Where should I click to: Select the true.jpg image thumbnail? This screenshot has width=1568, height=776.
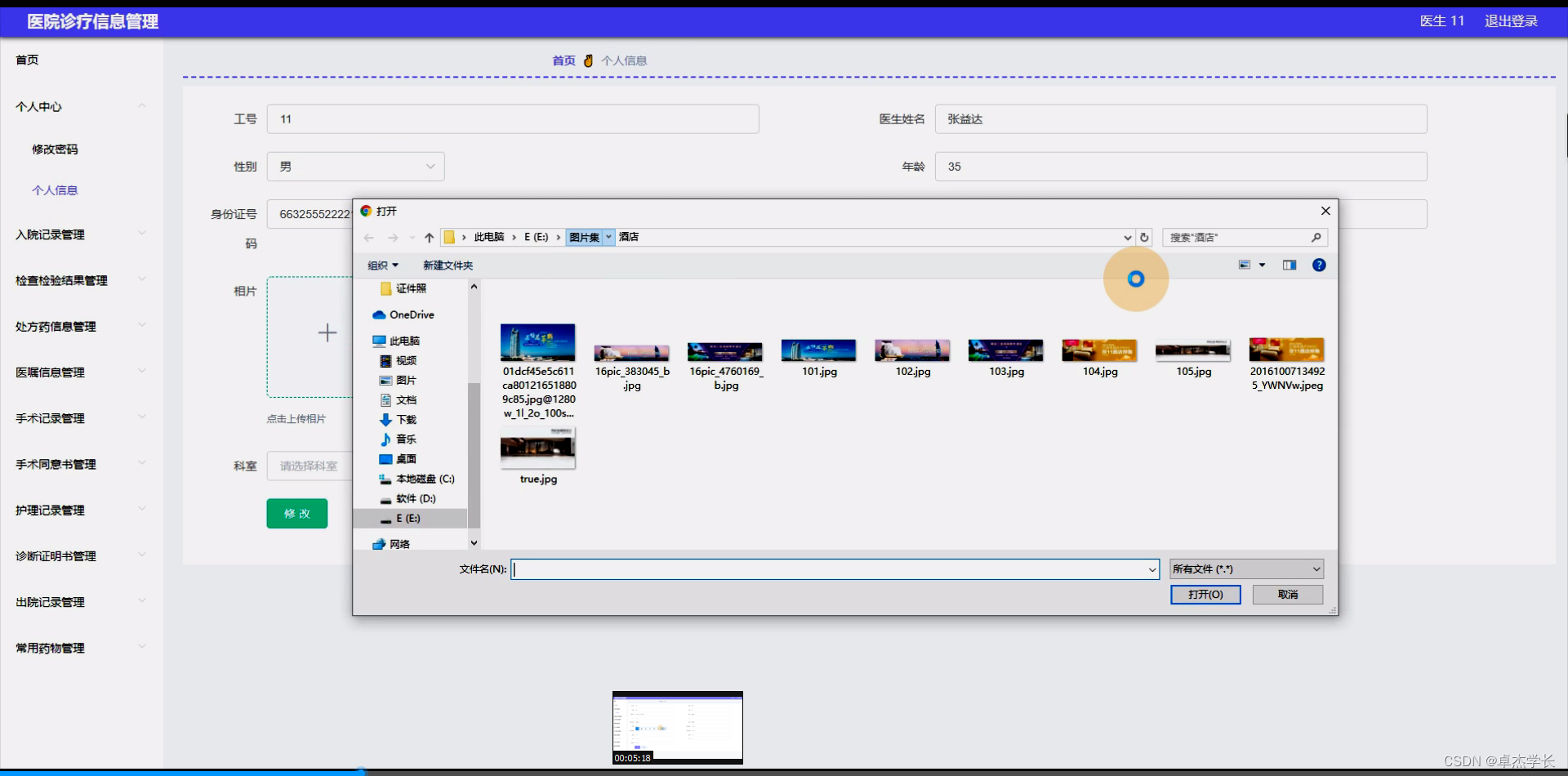(537, 448)
